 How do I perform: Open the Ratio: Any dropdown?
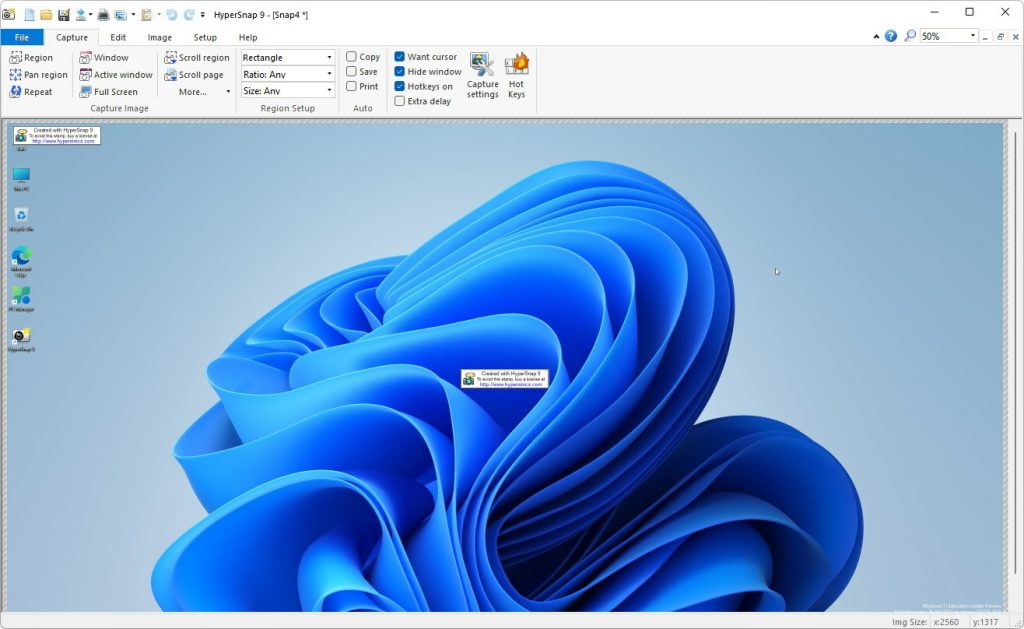click(x=288, y=74)
